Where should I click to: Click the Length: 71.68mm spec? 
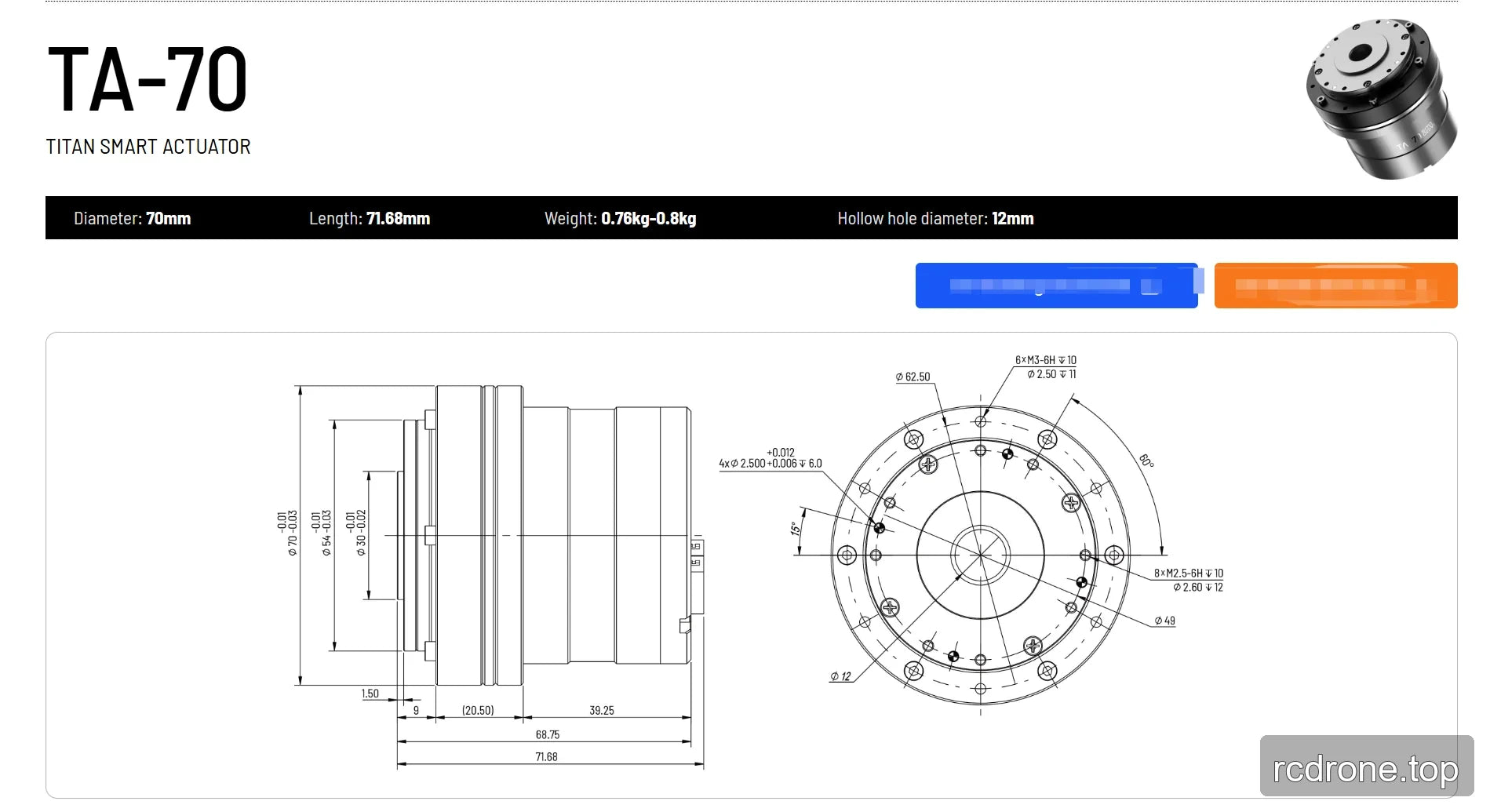(370, 218)
